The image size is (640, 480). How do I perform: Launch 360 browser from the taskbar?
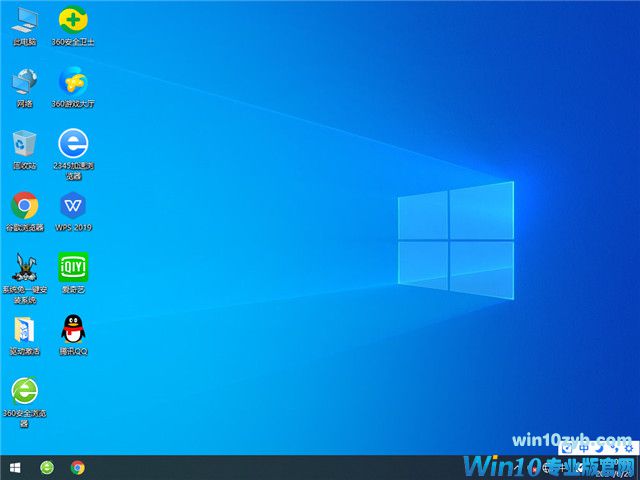click(47, 468)
